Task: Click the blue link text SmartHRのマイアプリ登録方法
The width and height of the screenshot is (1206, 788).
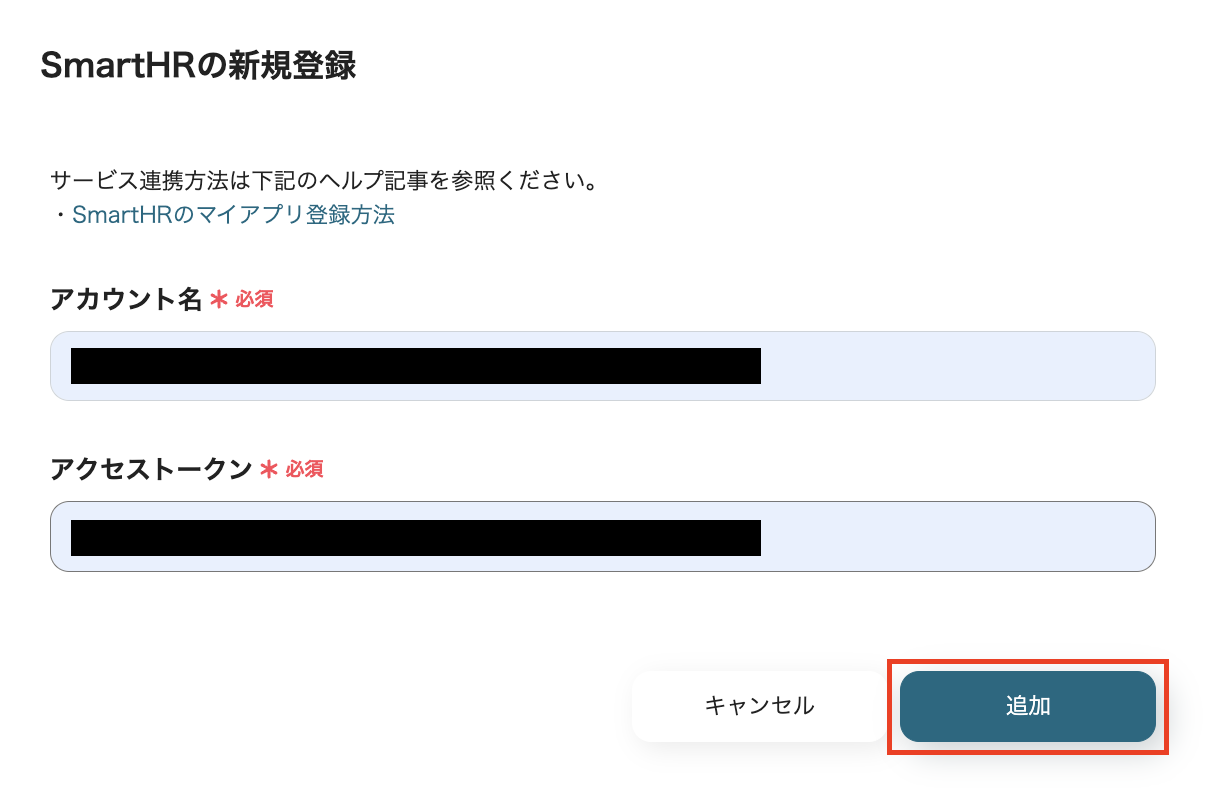Action: 232,214
